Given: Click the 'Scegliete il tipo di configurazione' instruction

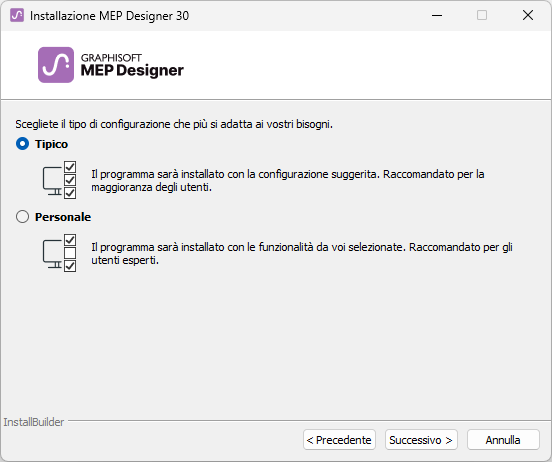Looking at the screenshot, I should 174,124.
